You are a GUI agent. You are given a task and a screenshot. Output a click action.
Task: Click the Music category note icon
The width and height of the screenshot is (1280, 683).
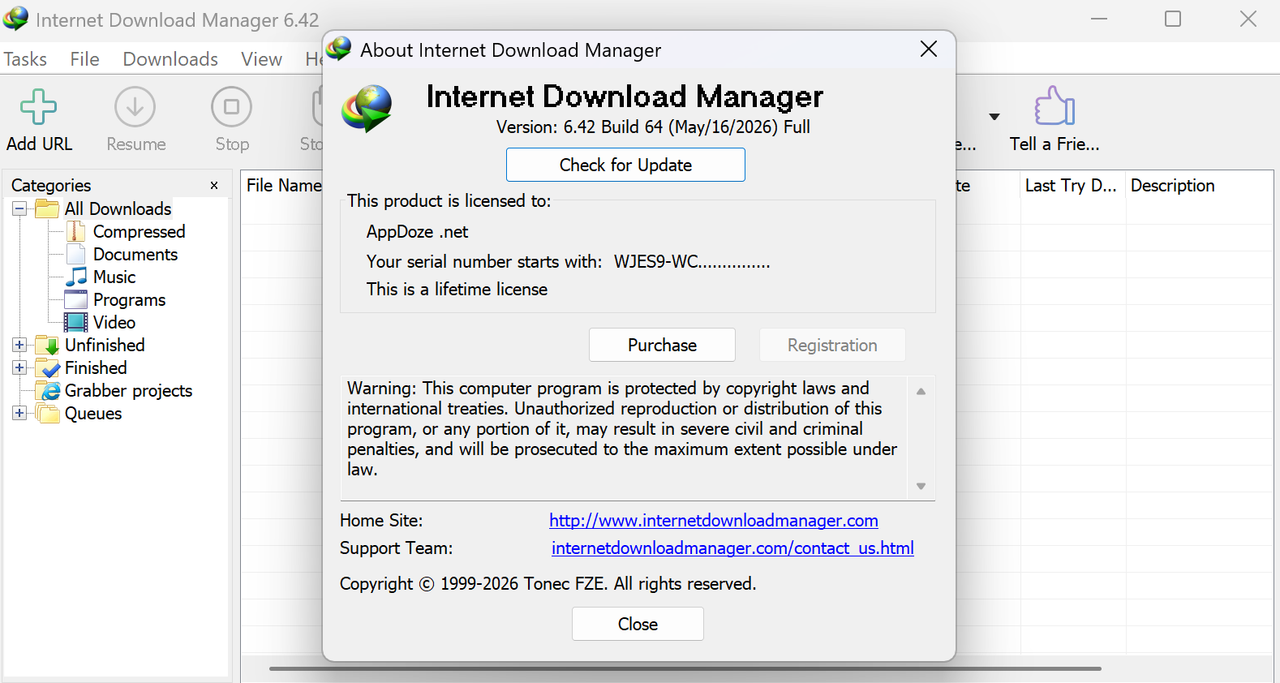pos(76,277)
